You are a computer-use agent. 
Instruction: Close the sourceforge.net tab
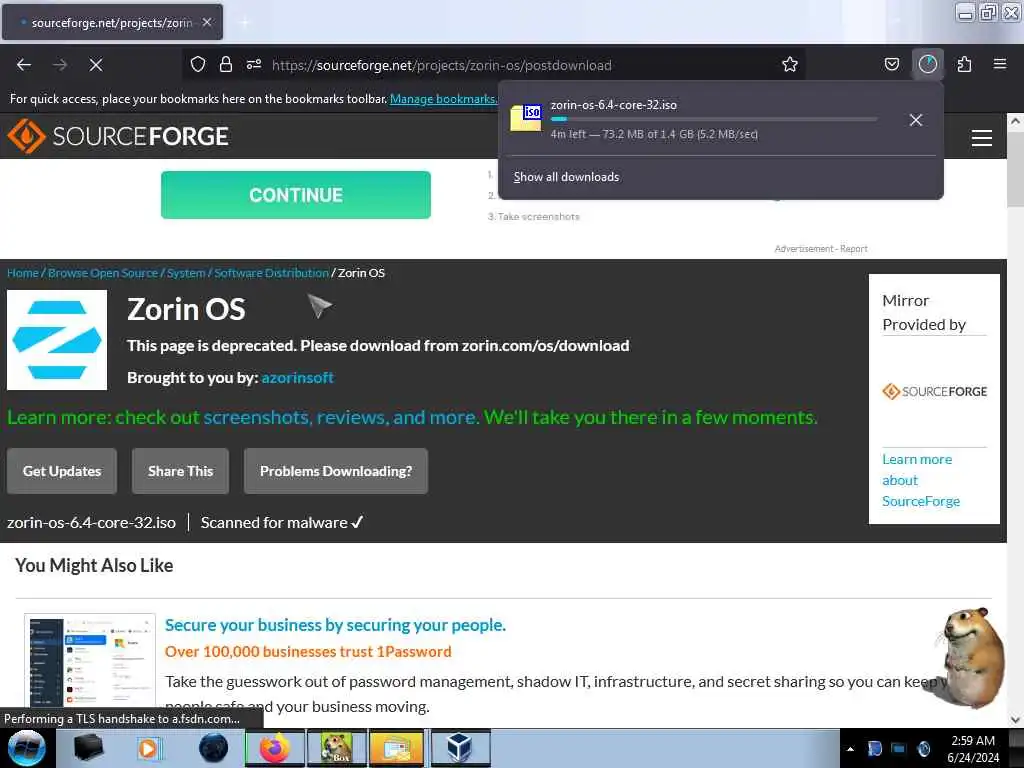pos(207,22)
